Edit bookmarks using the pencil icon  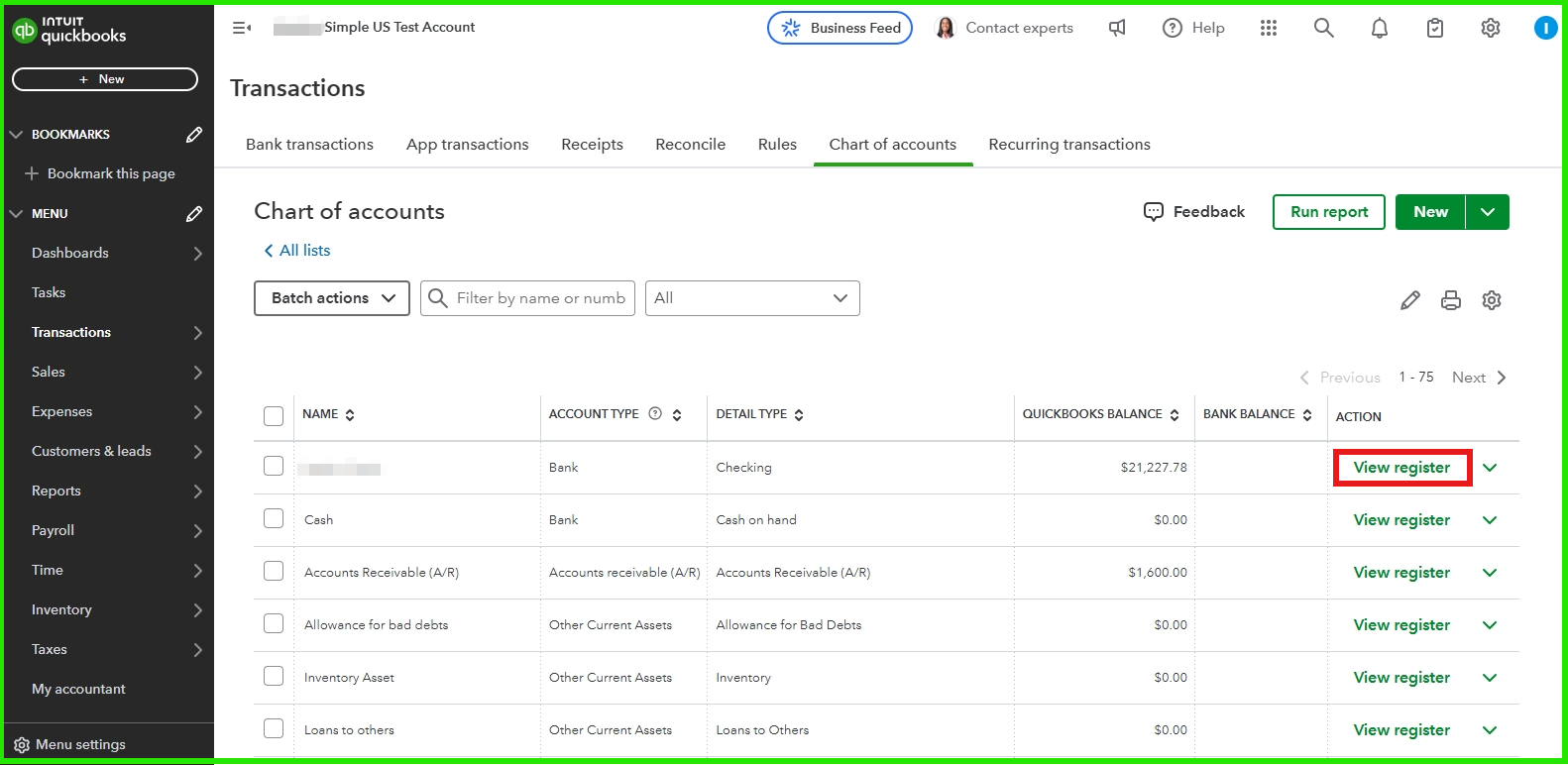coord(194,135)
